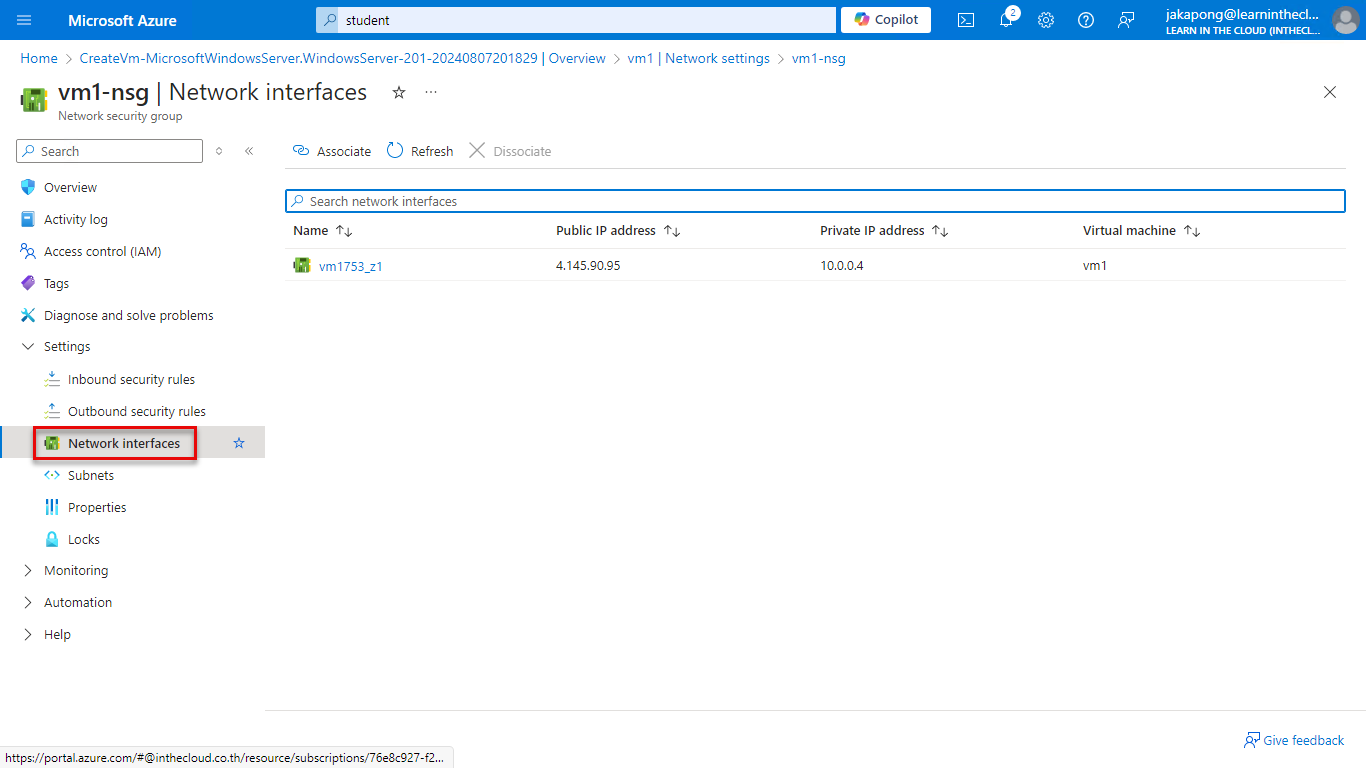Sort by Name column arrows
This screenshot has height=768, width=1366.
(x=344, y=231)
